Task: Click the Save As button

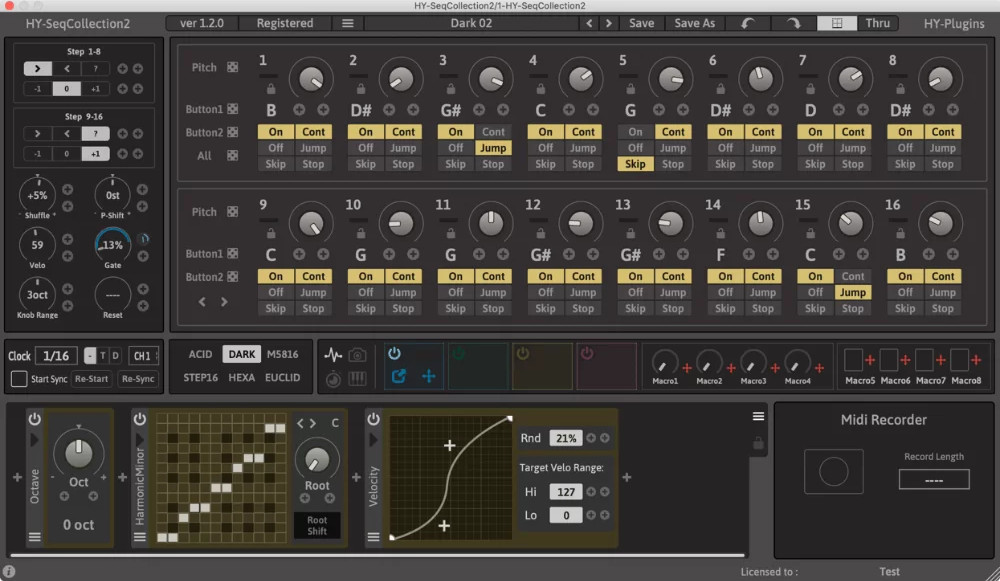Action: coord(694,23)
